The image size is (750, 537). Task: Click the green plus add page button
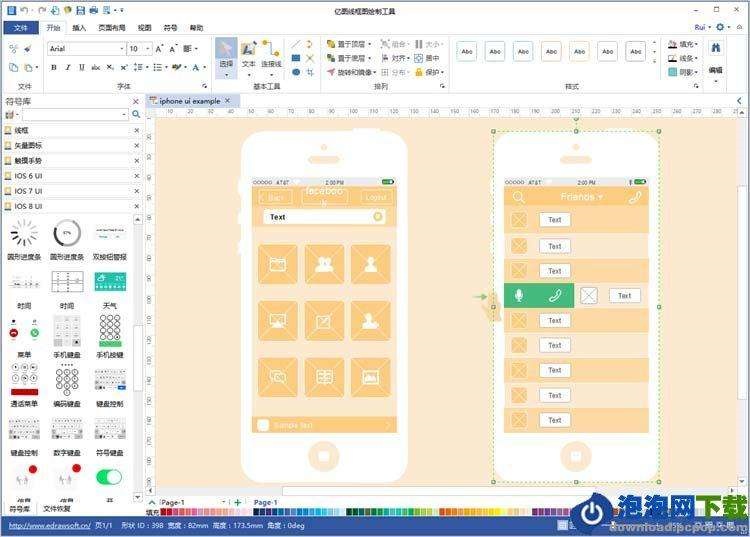pos(238,503)
